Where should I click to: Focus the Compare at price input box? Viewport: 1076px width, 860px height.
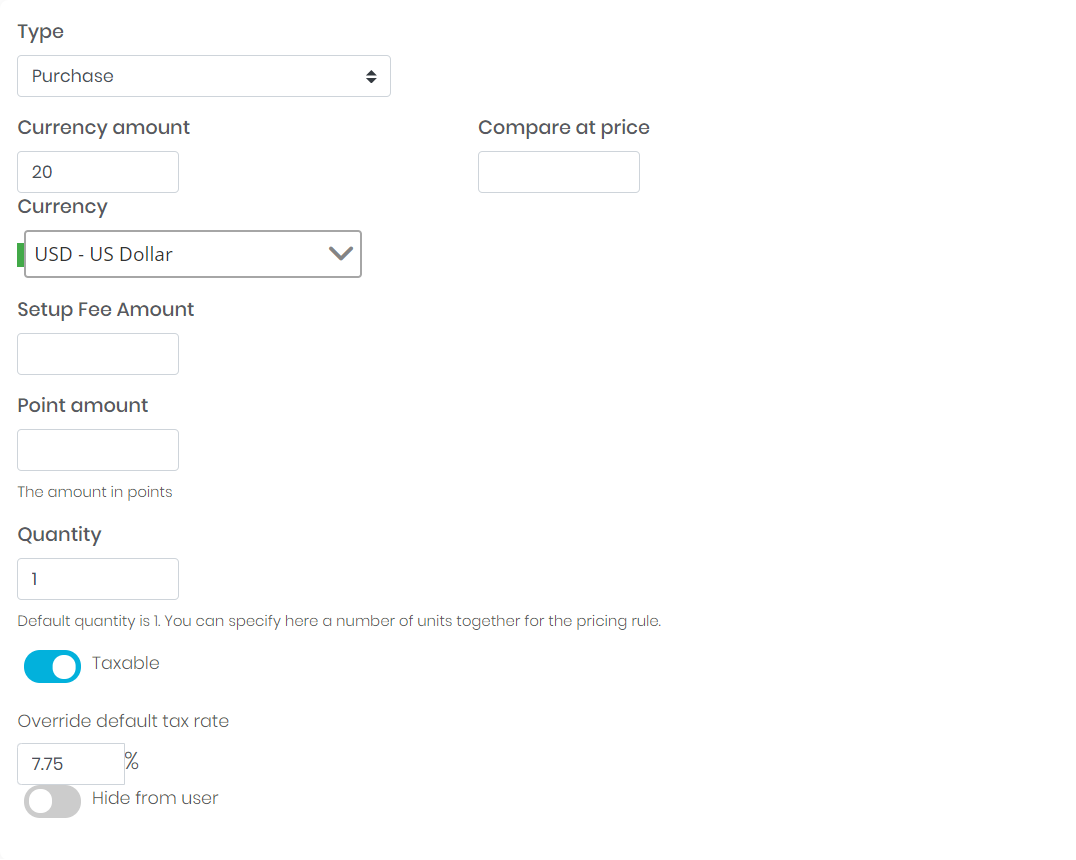558,172
